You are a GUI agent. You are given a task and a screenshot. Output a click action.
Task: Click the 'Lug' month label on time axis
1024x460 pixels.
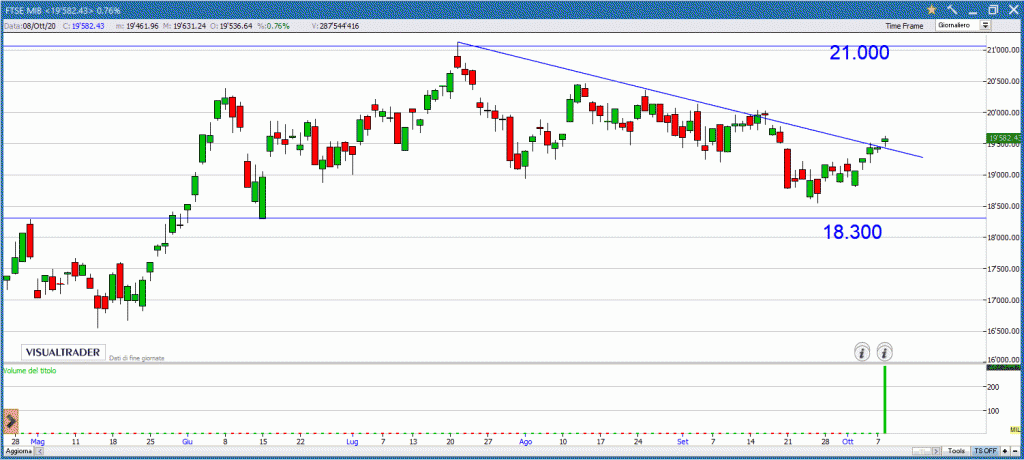tap(353, 441)
